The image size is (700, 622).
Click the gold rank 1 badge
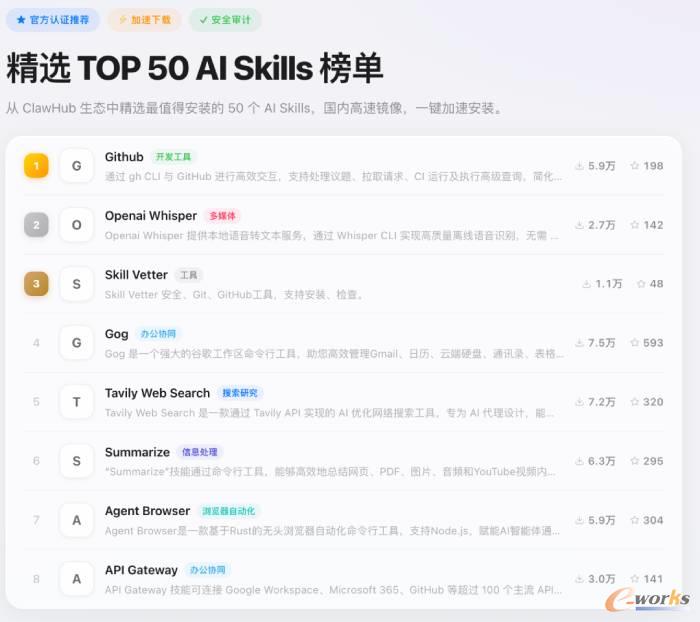pos(36,166)
